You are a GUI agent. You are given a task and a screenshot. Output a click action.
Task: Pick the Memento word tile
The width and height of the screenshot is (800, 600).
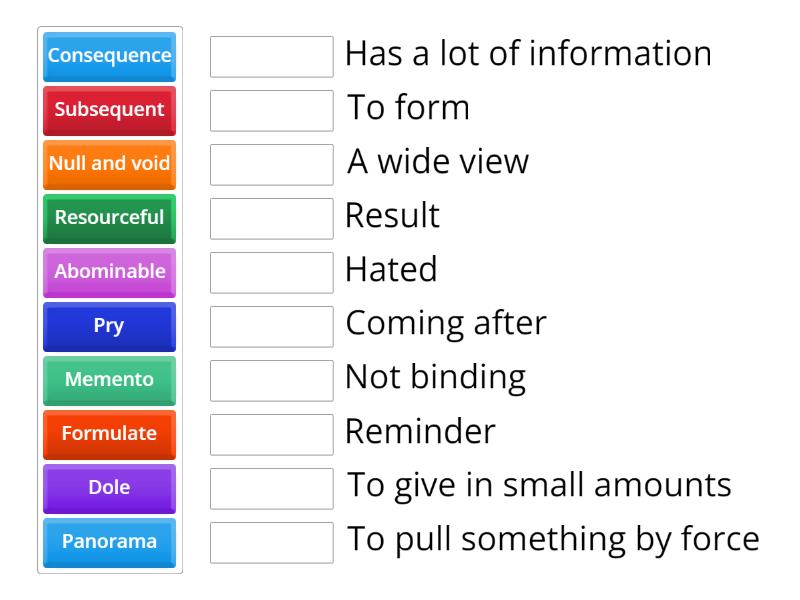coord(110,381)
